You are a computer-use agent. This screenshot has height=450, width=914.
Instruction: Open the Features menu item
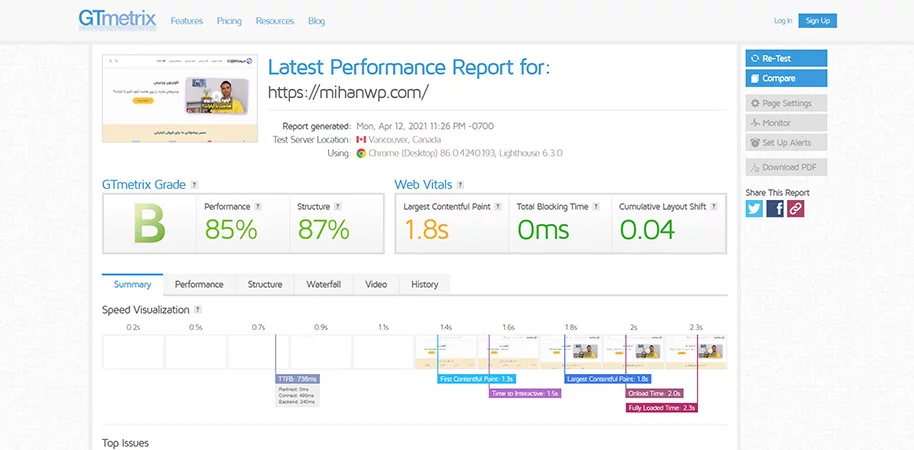click(187, 21)
